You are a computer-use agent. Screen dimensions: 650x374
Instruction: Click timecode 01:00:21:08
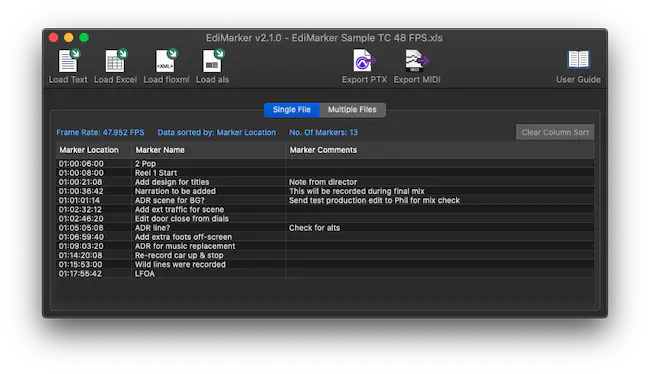pos(80,182)
